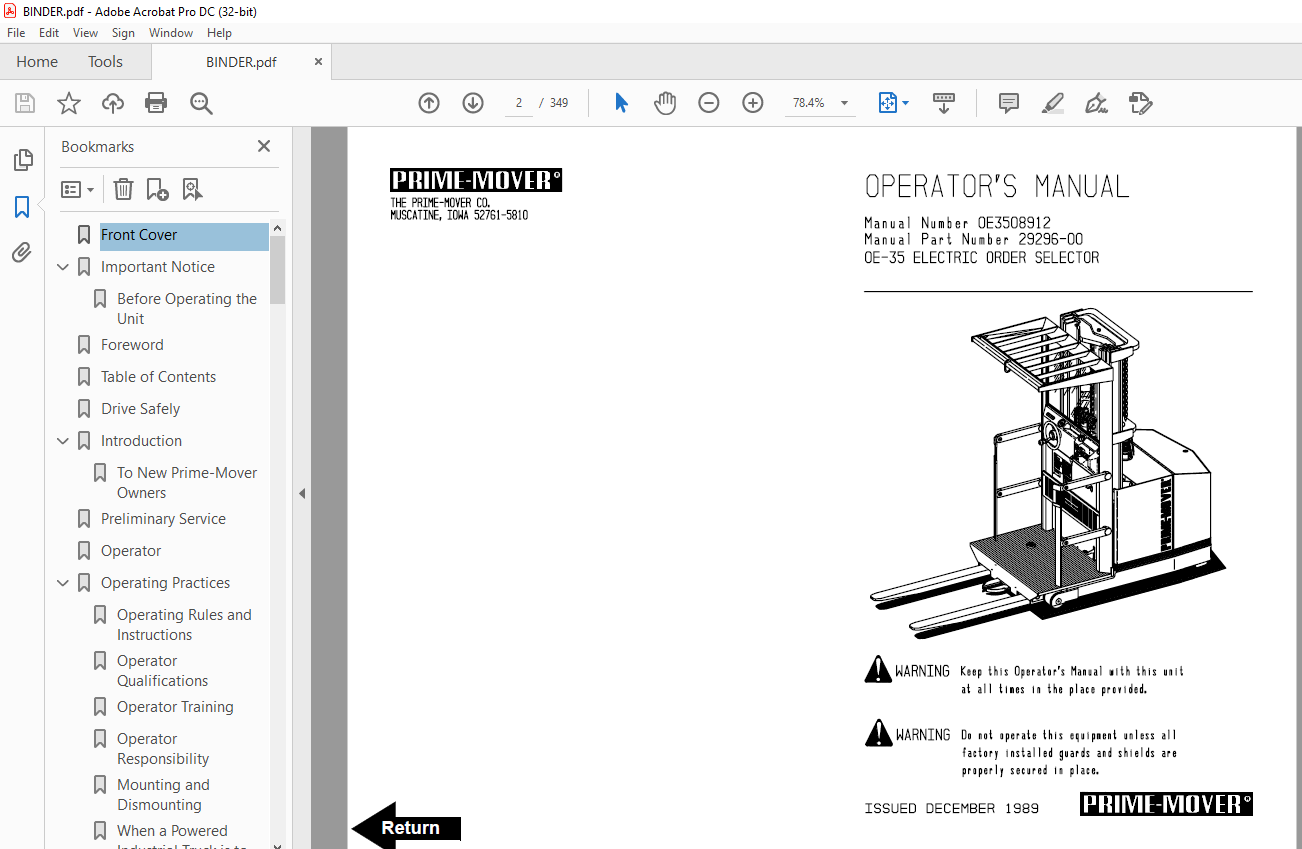Activate the Hand pan tool

coord(665,103)
